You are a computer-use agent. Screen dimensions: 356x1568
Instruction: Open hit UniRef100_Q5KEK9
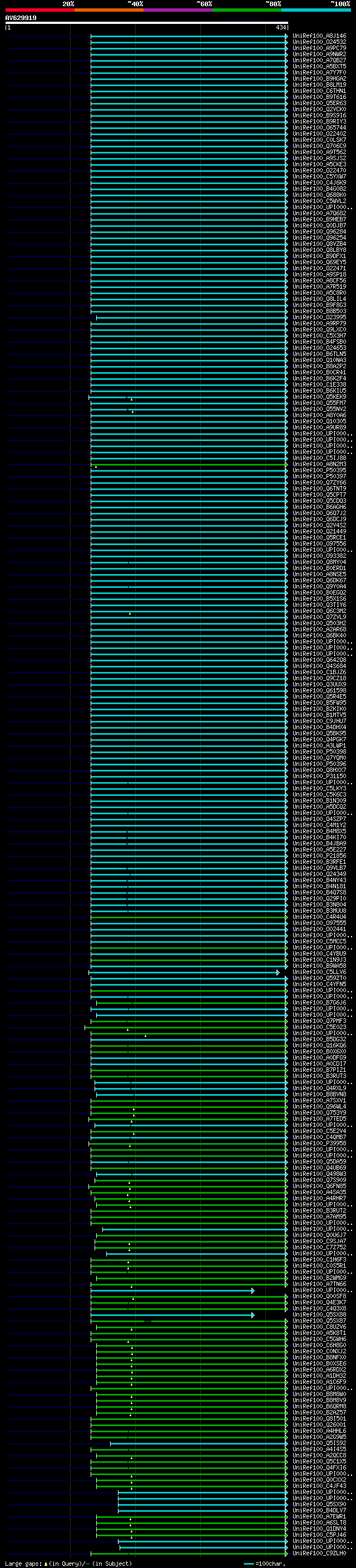pos(319,397)
